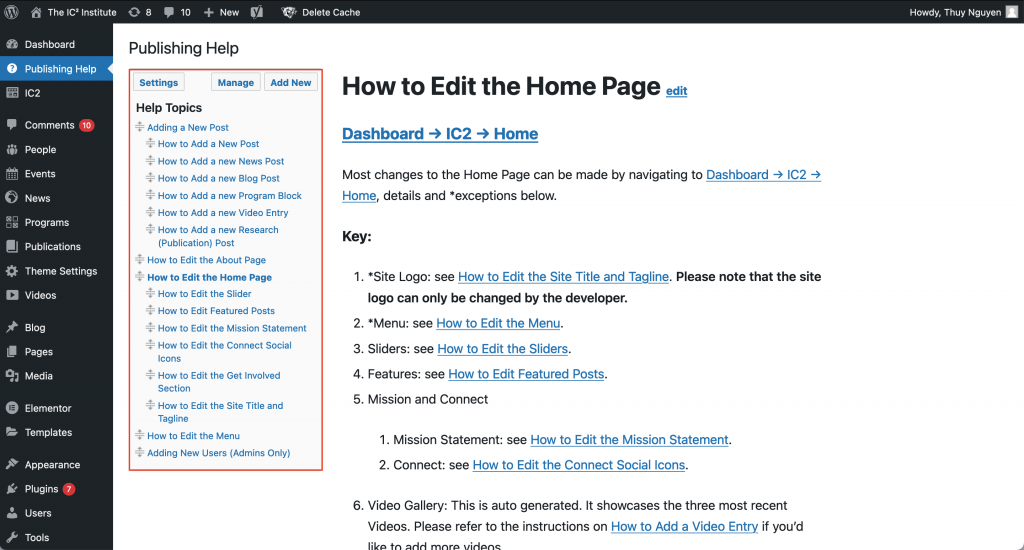Select How to Add a new Program Block topic
This screenshot has width=1024, height=550.
[230, 195]
